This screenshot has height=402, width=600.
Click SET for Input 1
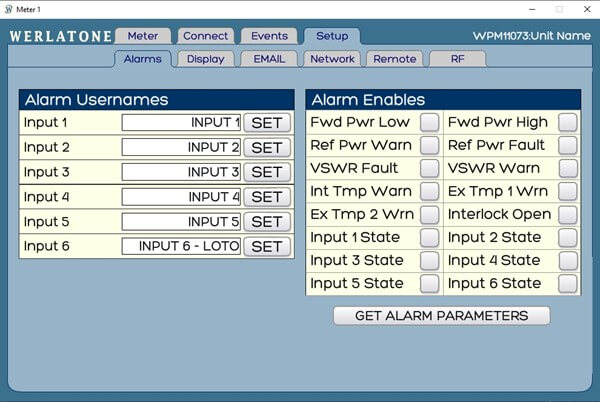point(267,123)
